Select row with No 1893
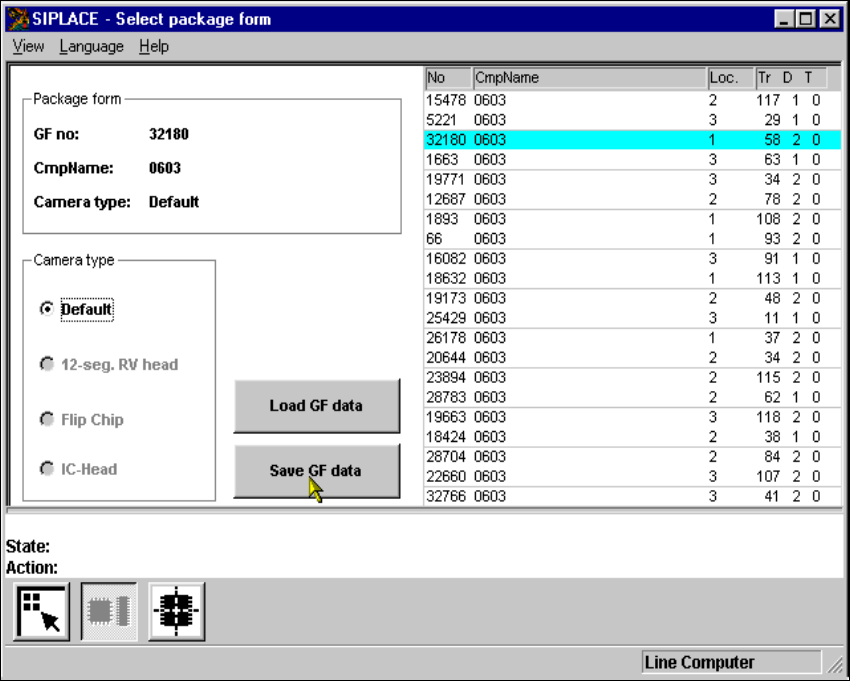Viewport: 850px width, 681px height. pos(632,219)
